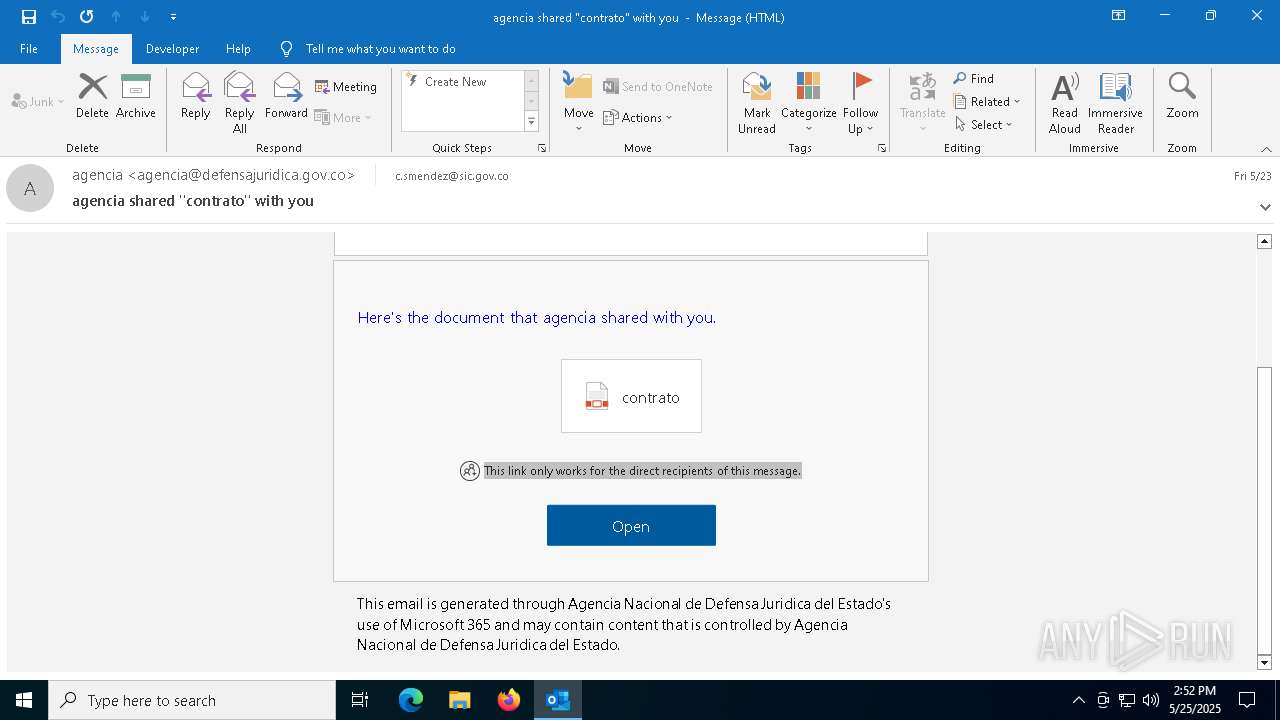
Task: Click the link-restriction notice text
Action: click(643, 471)
